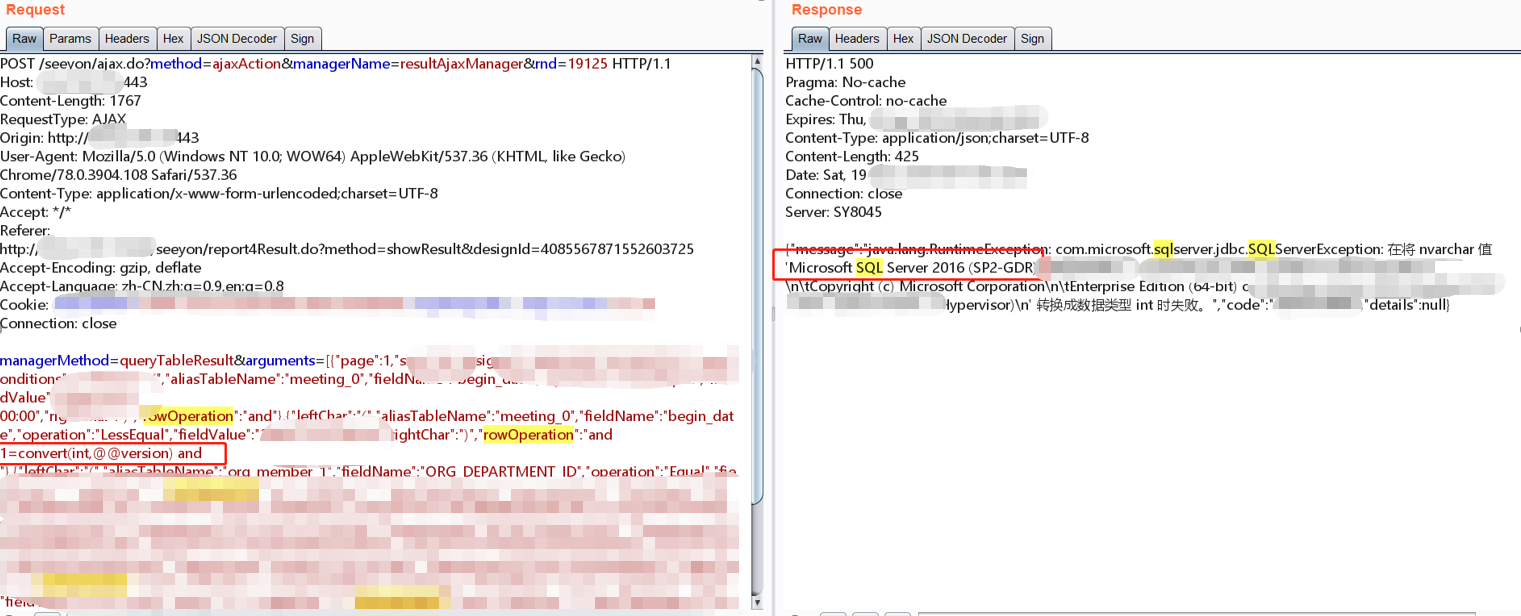
Task: Click the 'RequestType: AJAX' header
Action: coord(63,119)
